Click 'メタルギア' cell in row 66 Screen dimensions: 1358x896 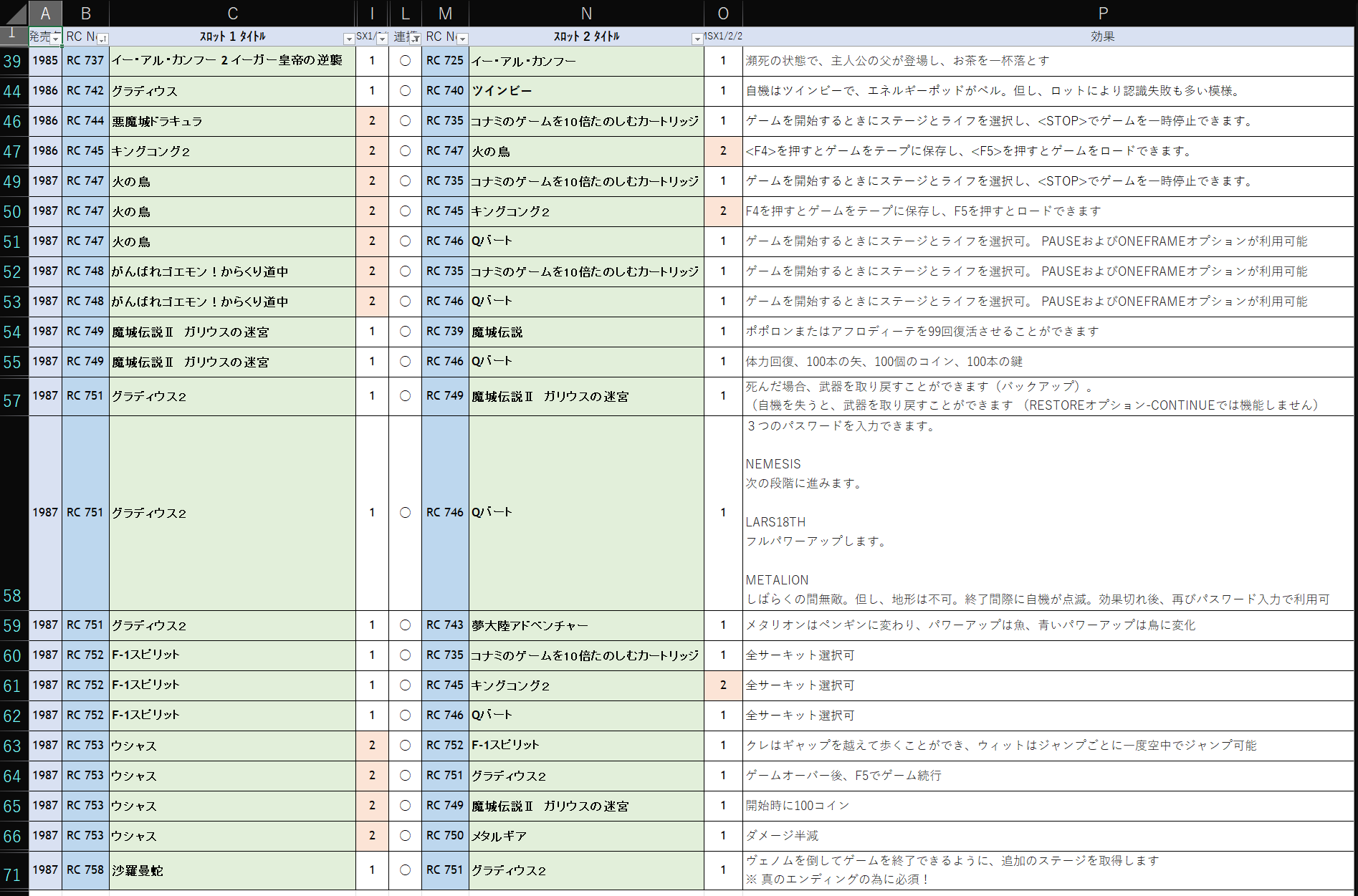586,836
